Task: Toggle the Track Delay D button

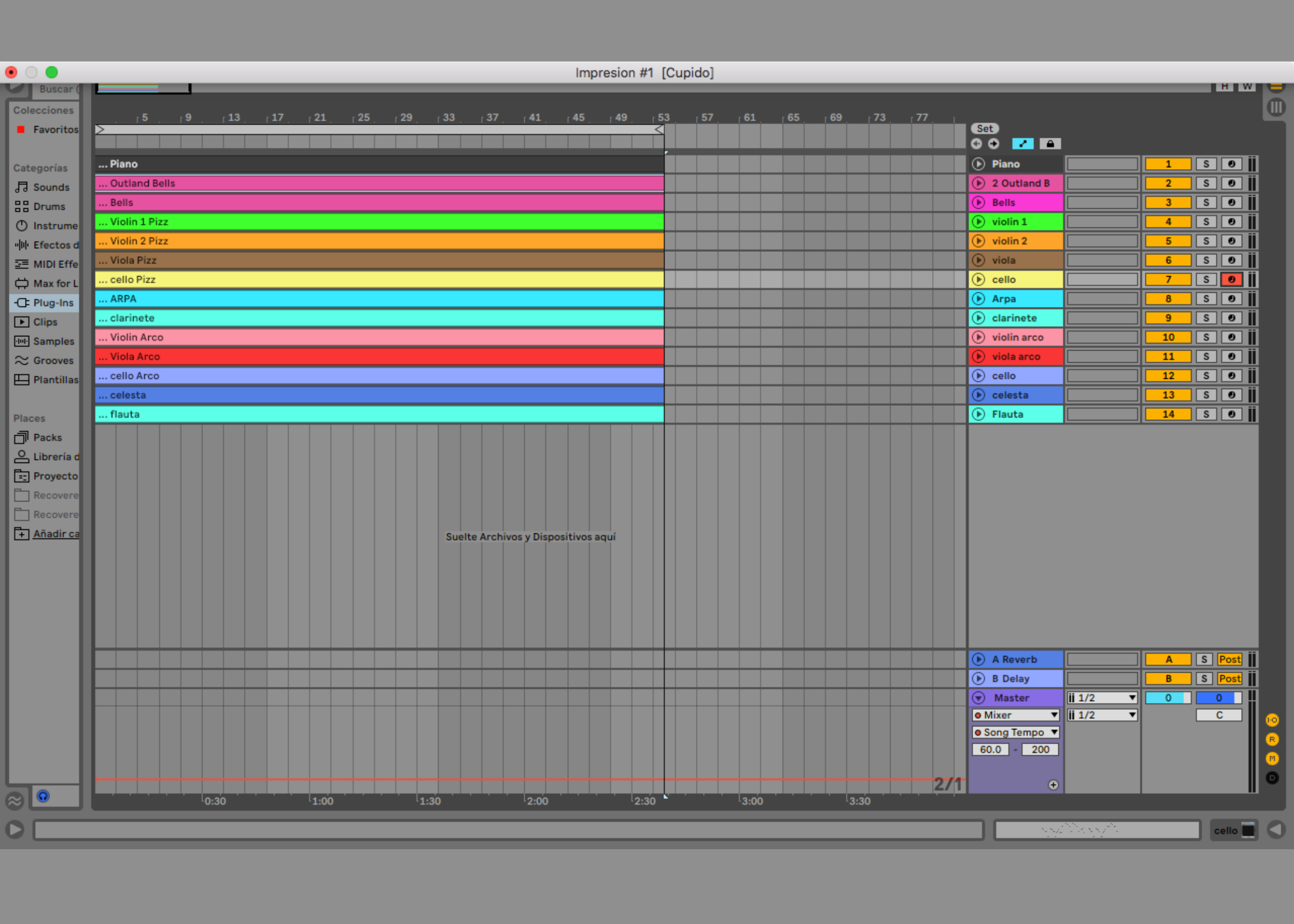Action: coord(1272,778)
